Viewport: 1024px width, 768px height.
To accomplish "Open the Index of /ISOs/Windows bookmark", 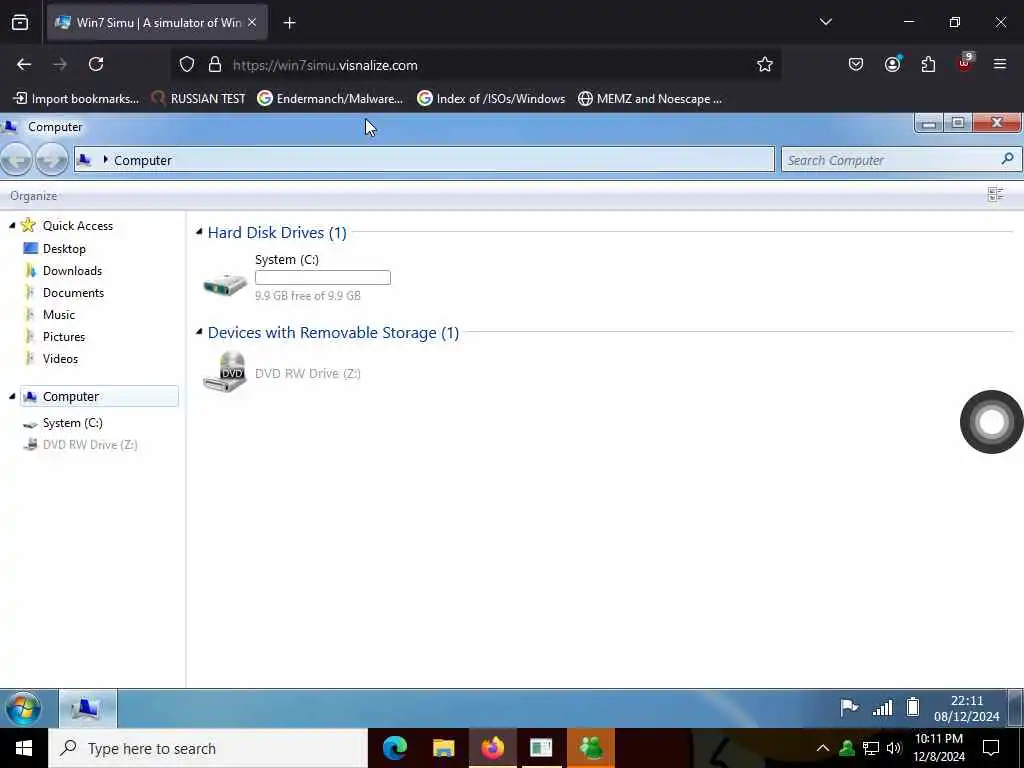I will pos(491,99).
